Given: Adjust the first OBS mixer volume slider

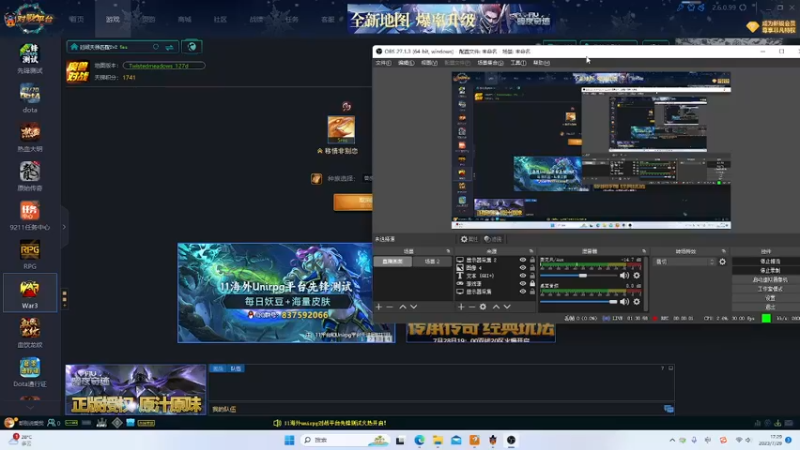Looking at the screenshot, I should tap(579, 276).
